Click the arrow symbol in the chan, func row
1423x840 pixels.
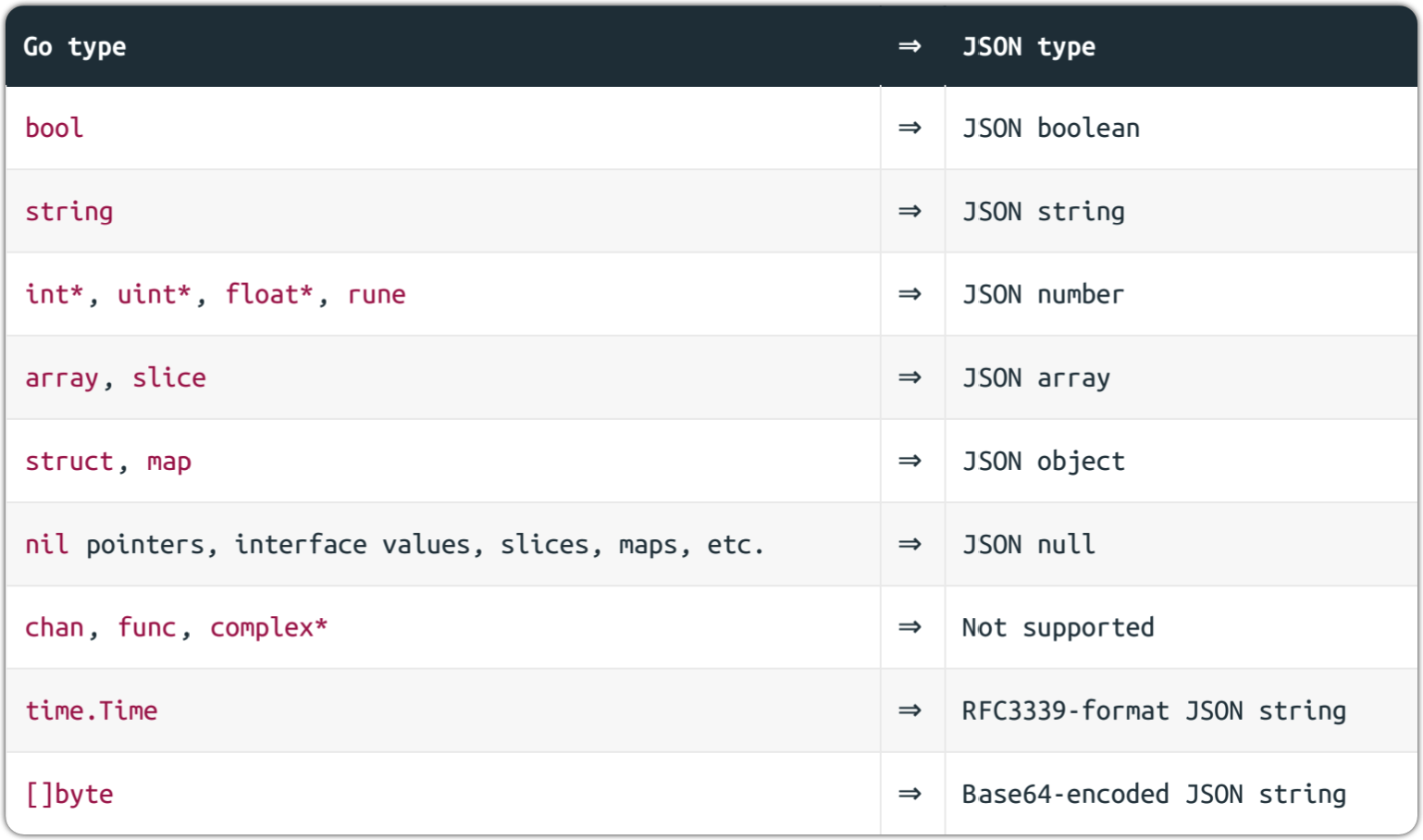909,627
